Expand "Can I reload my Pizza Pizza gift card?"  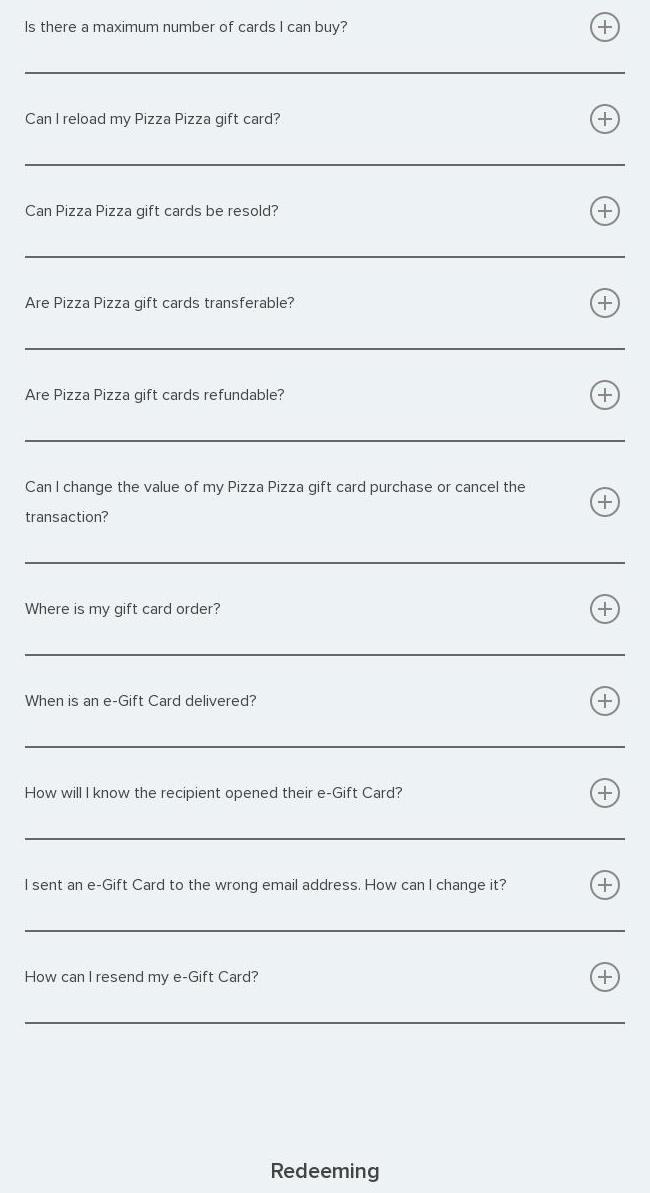[x=153, y=119]
